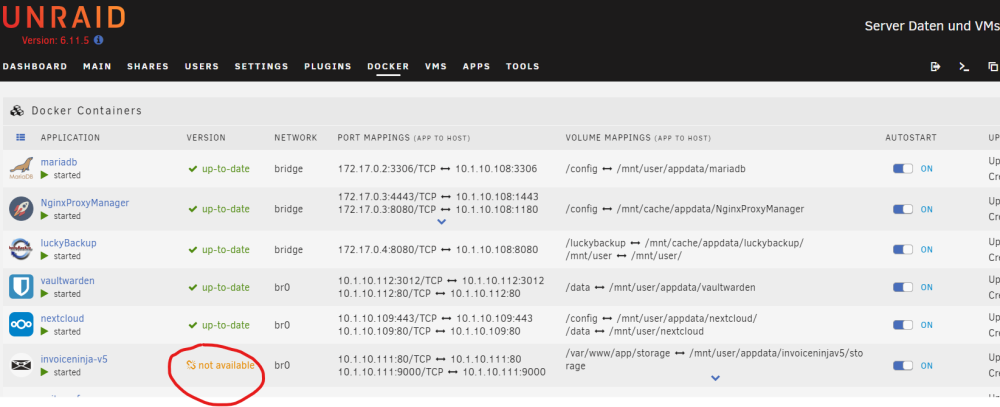
Task: Click the NETWORK column header
Action: (296, 138)
